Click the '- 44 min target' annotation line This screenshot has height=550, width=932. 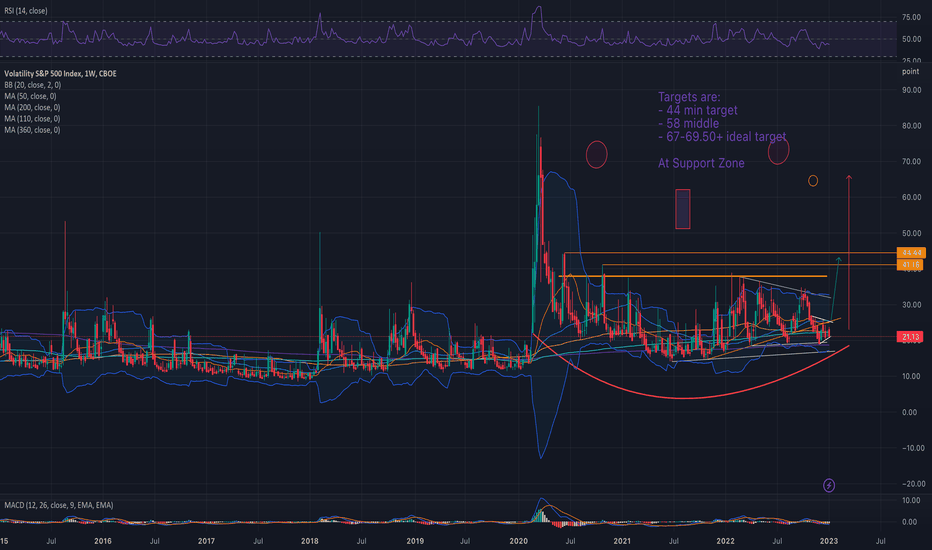(x=698, y=111)
